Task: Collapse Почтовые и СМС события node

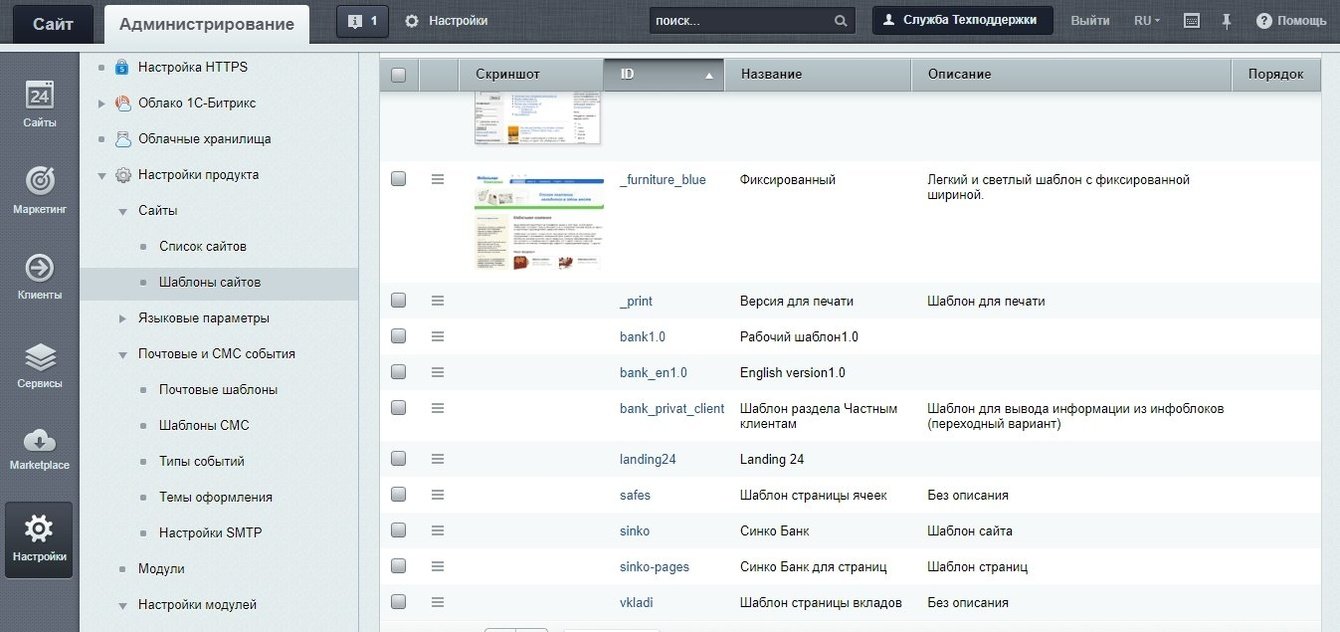Action: pos(122,354)
